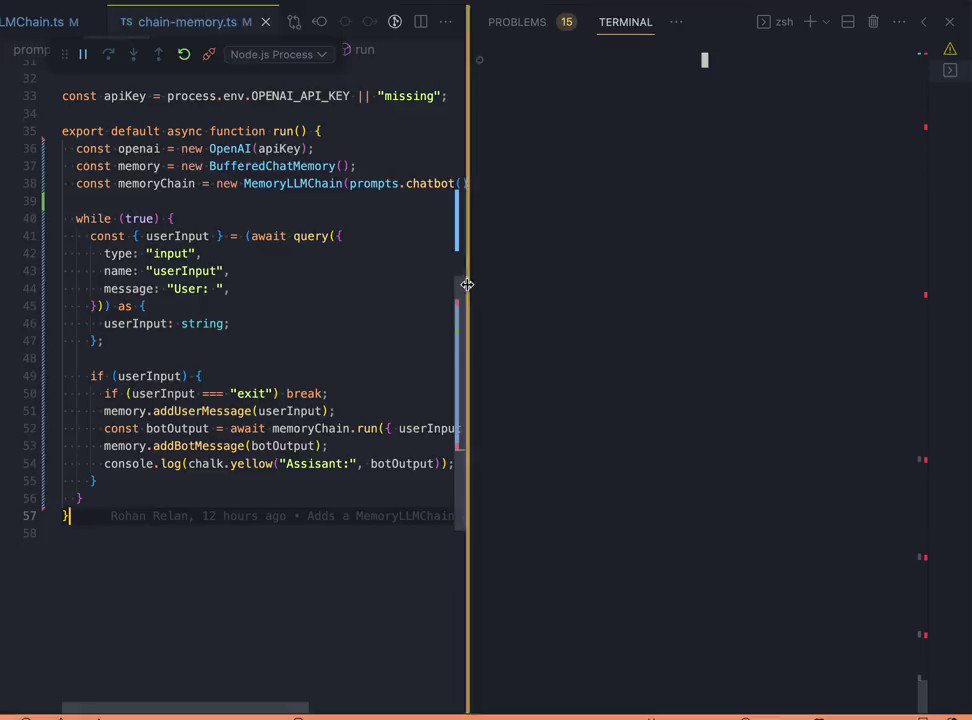This screenshot has height=720, width=972.
Task: Click the warning triangle on the zsh terminal
Action: [950, 48]
